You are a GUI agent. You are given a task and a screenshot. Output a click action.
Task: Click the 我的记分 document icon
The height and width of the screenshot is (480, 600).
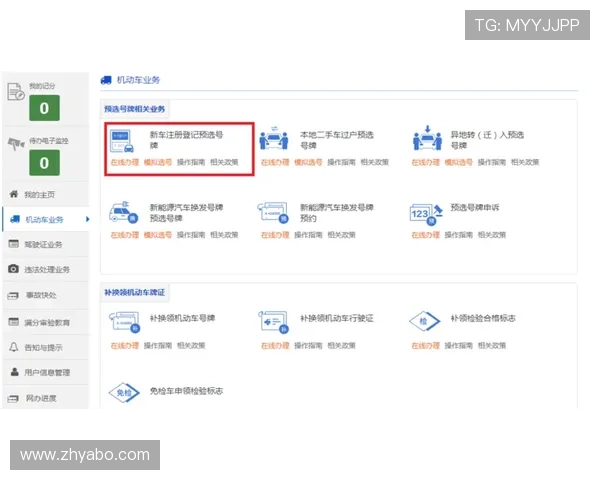point(16,92)
